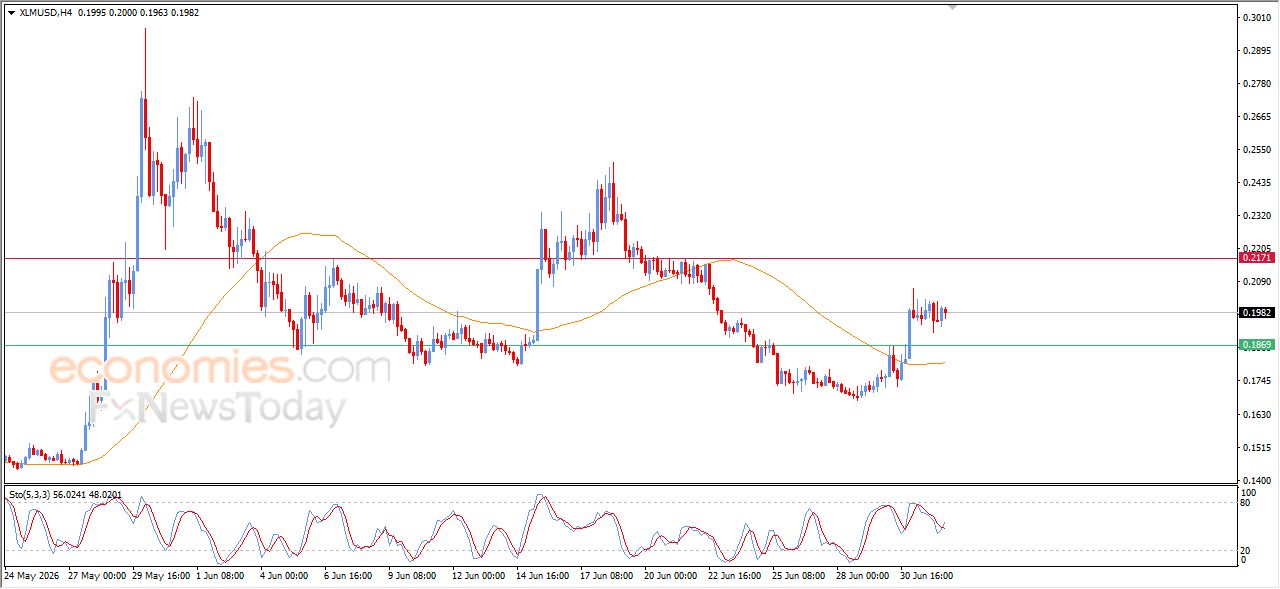Click the stochastic 20 level label
The height and width of the screenshot is (589, 1280).
pos(1247,550)
